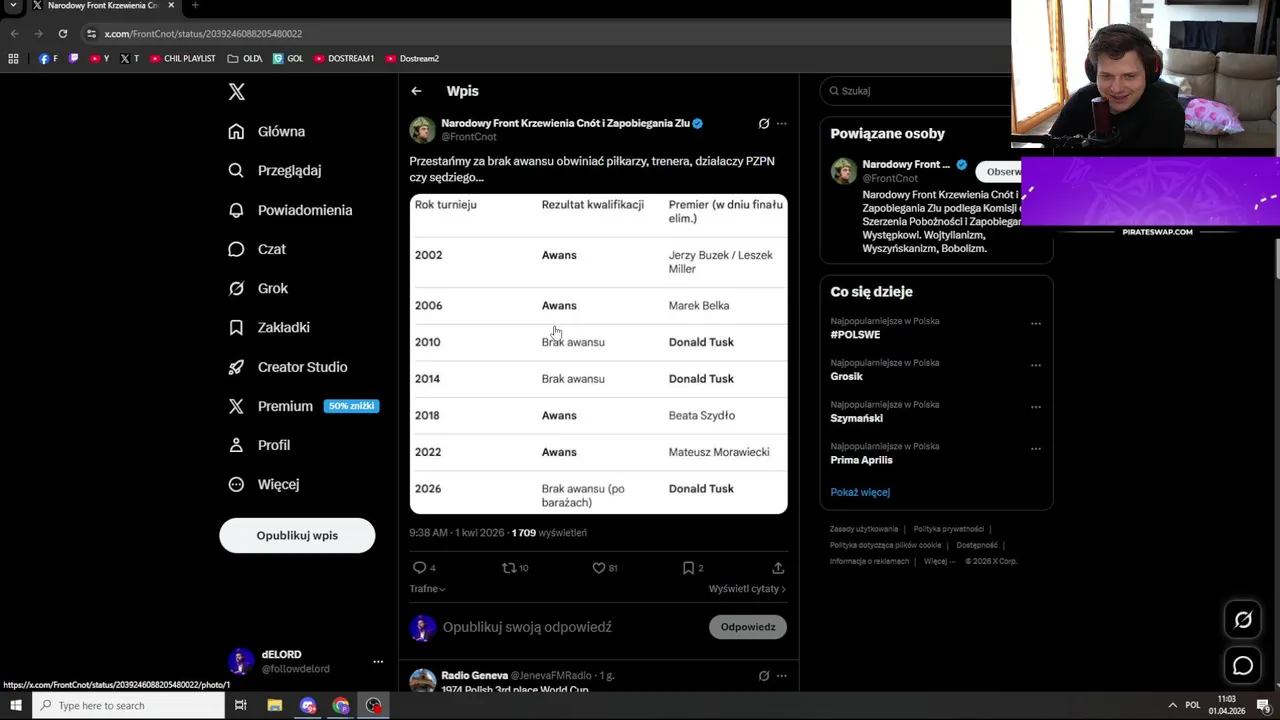Open Wyświetl cytaty link
1280x720 pixels.
(747, 589)
